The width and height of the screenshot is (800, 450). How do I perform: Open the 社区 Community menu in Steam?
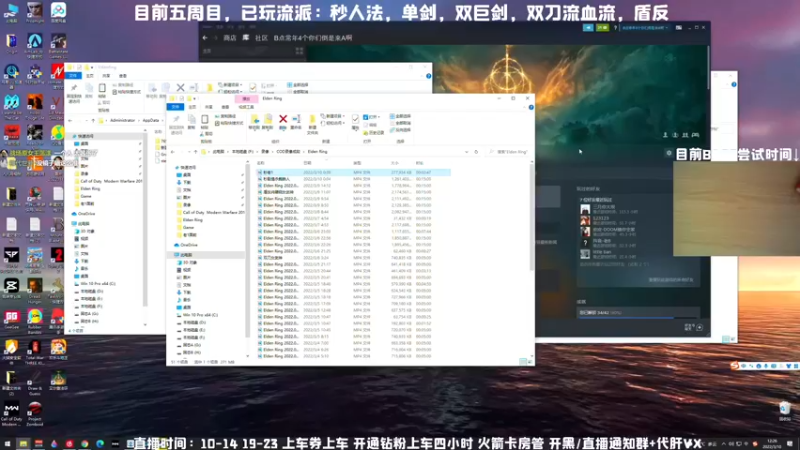(261, 38)
